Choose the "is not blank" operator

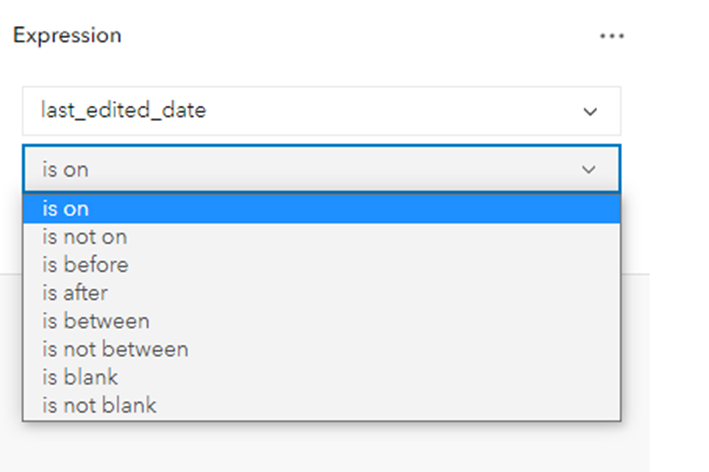tap(99, 405)
